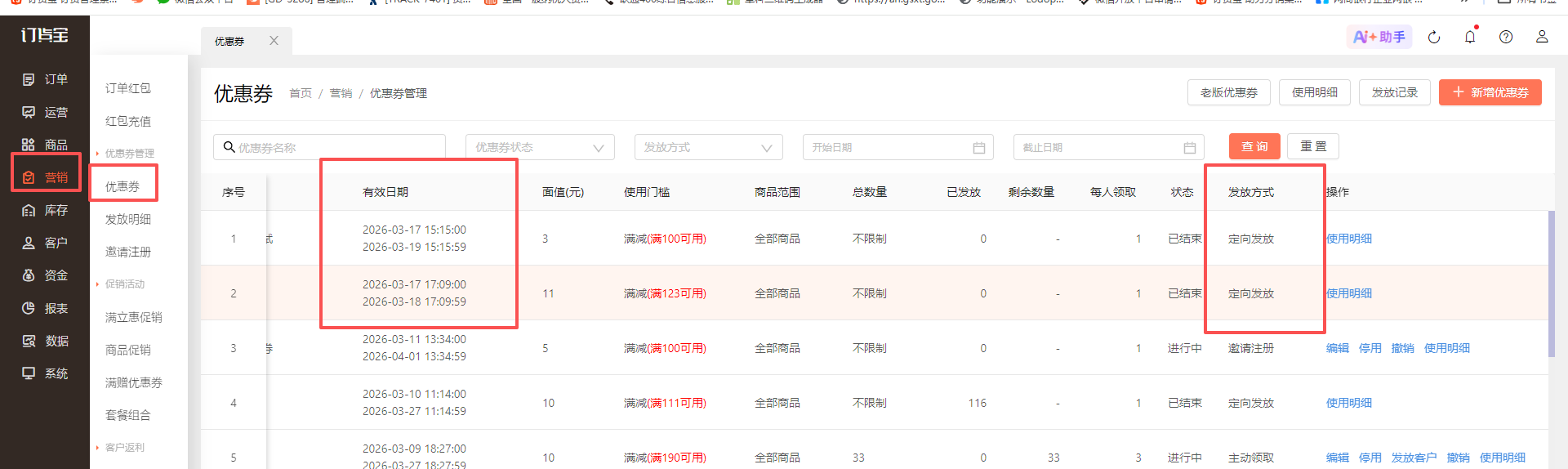Image resolution: width=1568 pixels, height=469 pixels.
Task: Open the 营销 section in sidebar
Action: pos(45,177)
